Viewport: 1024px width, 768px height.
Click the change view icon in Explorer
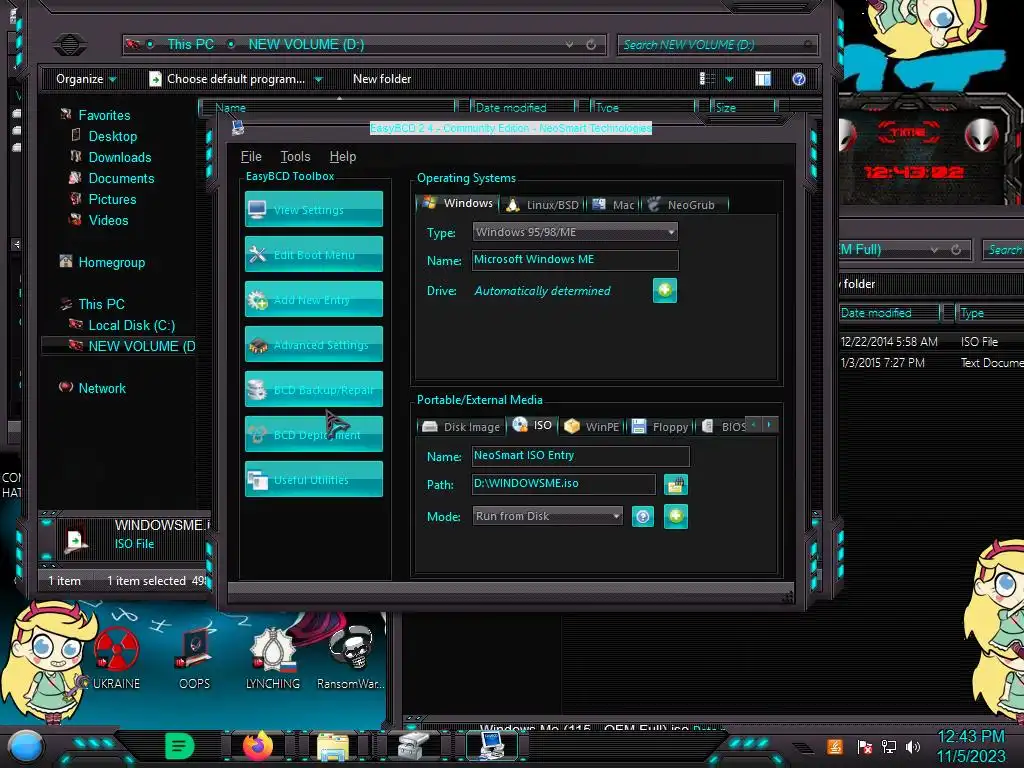click(707, 79)
